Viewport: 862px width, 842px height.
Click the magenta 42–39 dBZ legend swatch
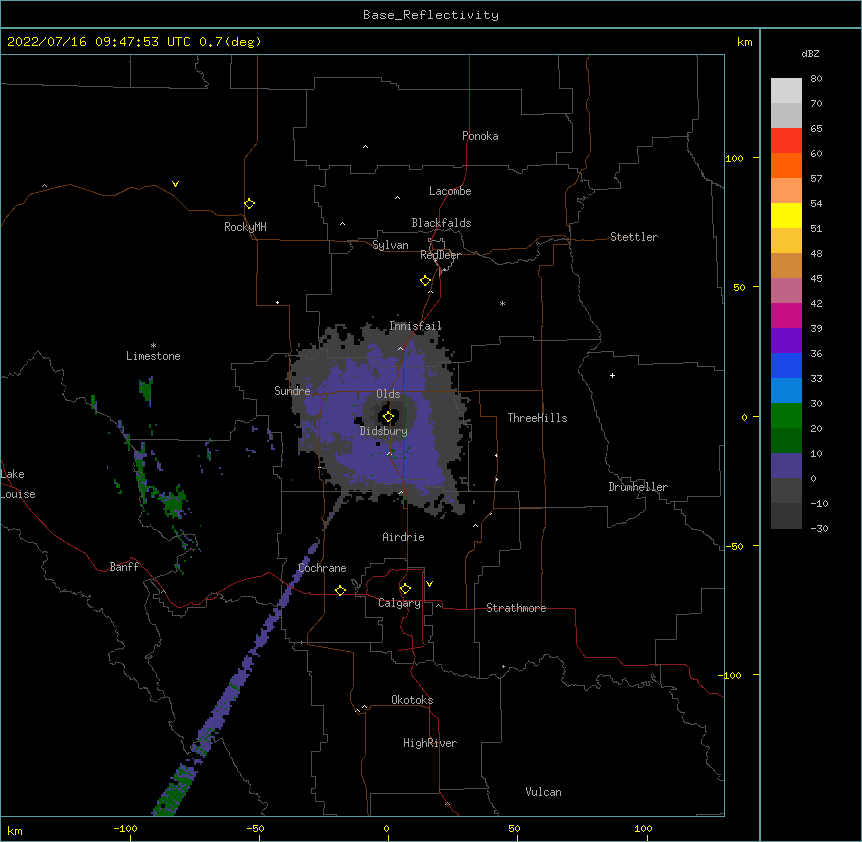[x=786, y=315]
